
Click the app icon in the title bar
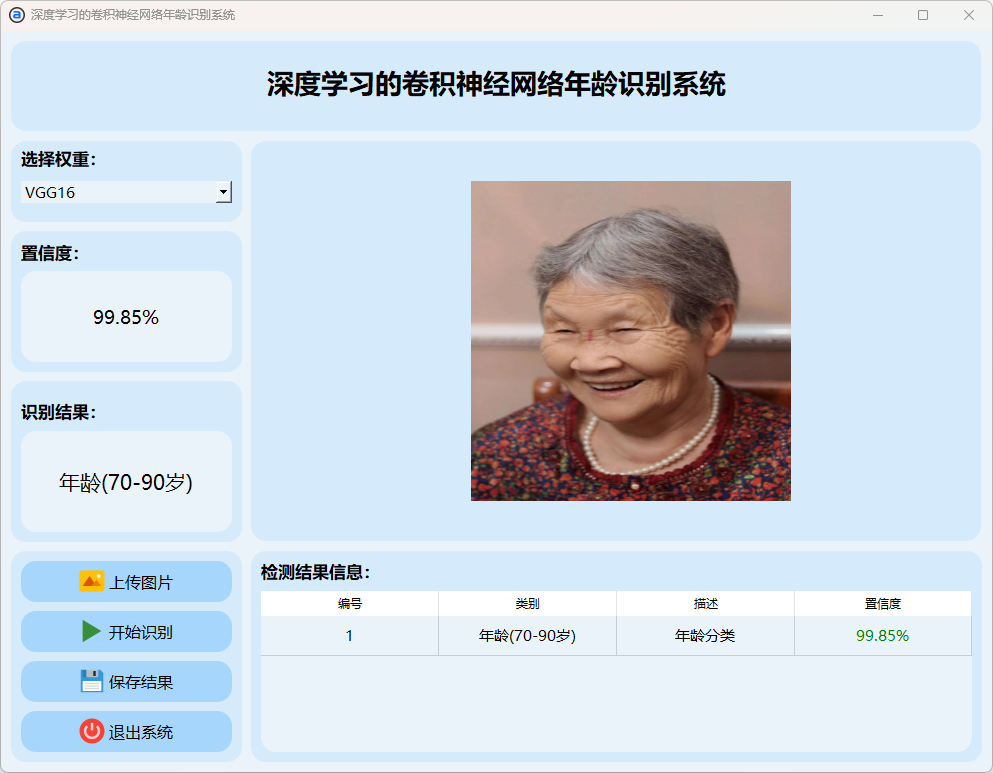(x=16, y=15)
